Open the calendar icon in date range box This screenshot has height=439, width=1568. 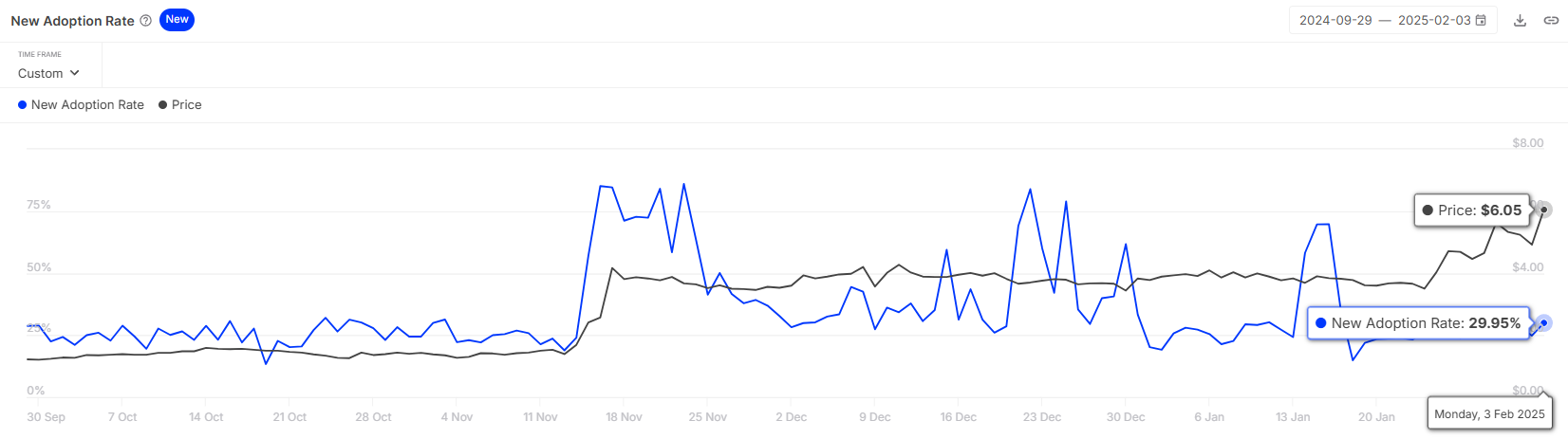pyautogui.click(x=1481, y=21)
